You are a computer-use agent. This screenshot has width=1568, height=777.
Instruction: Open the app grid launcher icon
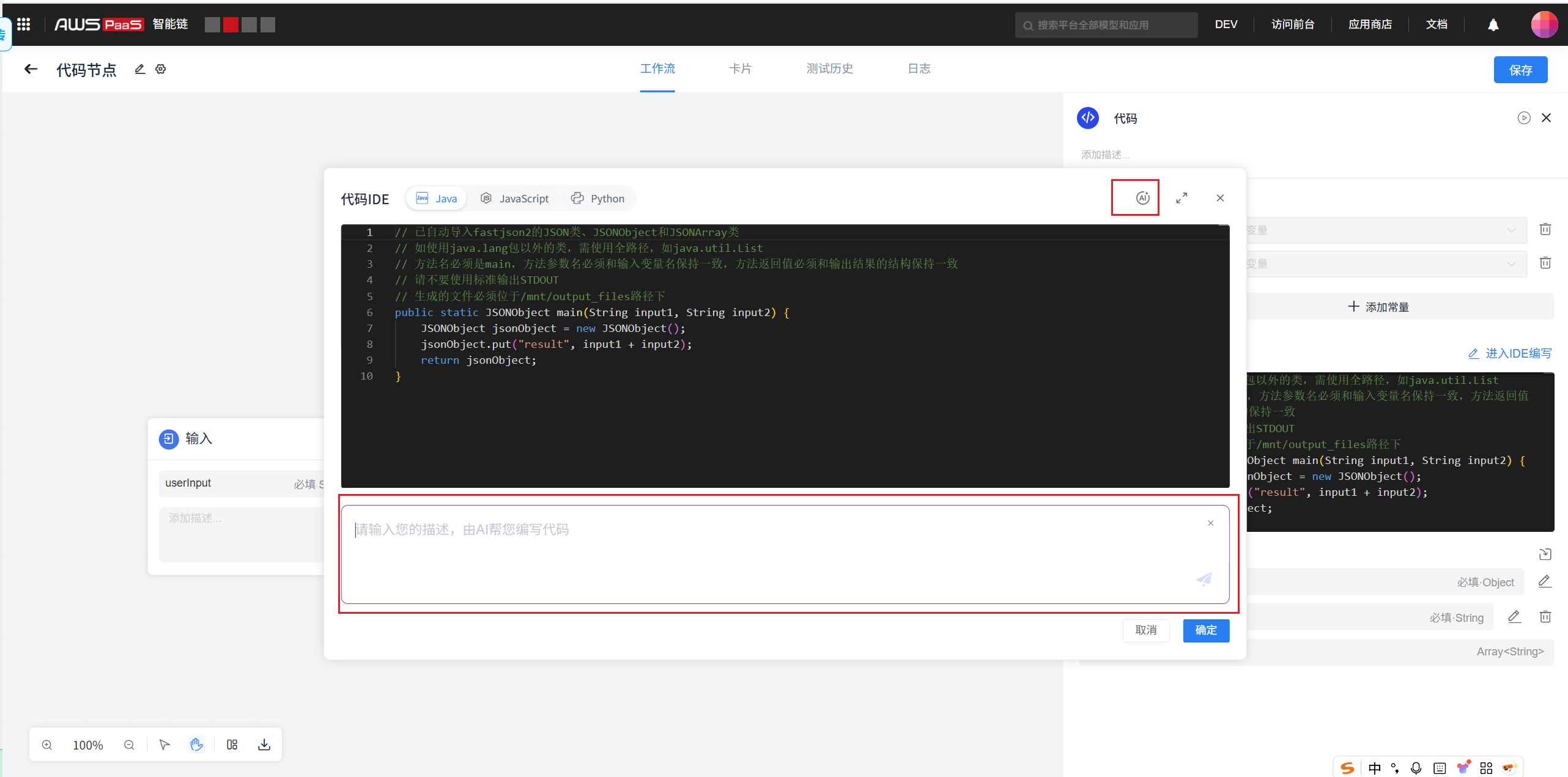[23, 24]
